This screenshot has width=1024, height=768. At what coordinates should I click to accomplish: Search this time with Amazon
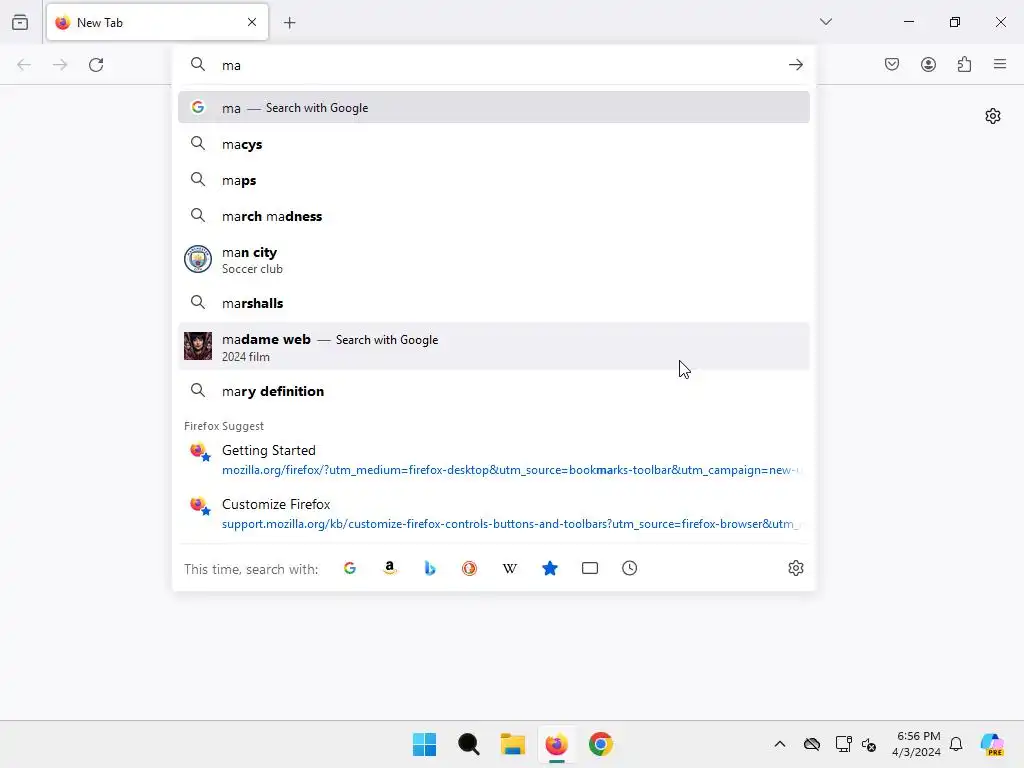point(390,568)
